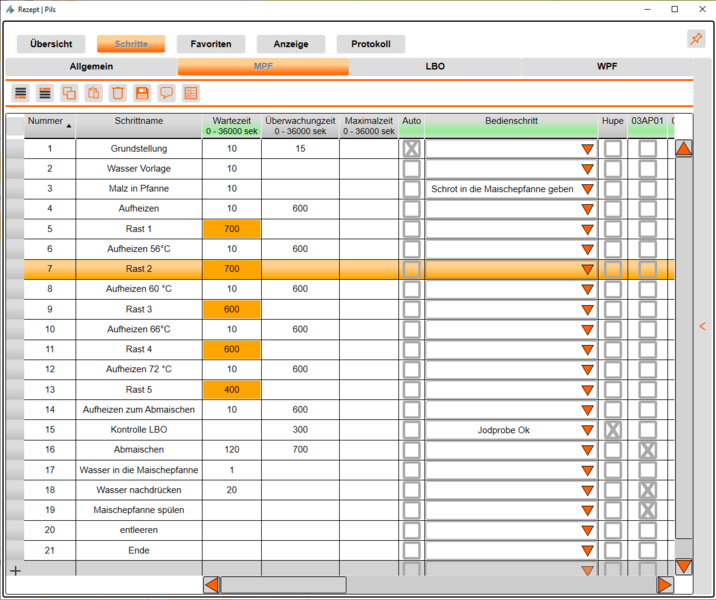Click the paste clipboard icon
The height and width of the screenshot is (600, 716).
(x=94, y=93)
